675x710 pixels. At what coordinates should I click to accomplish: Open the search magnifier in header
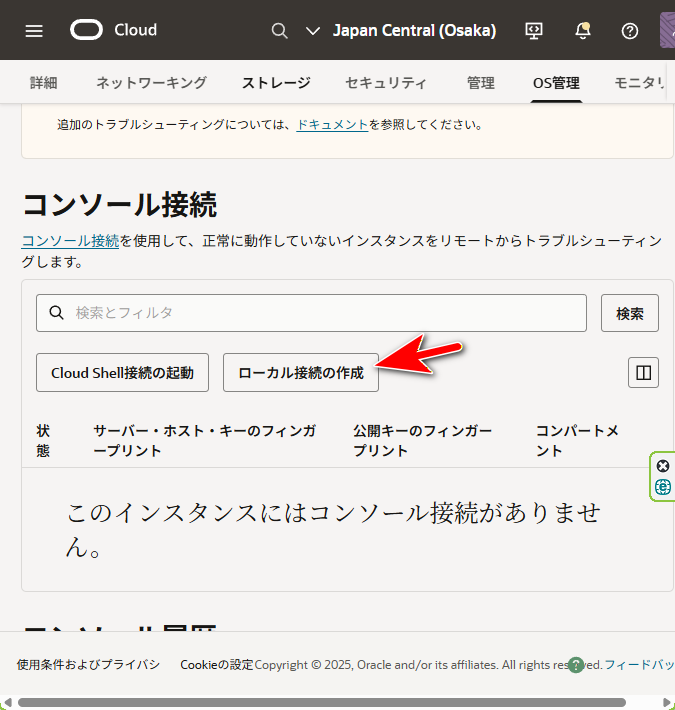(280, 30)
